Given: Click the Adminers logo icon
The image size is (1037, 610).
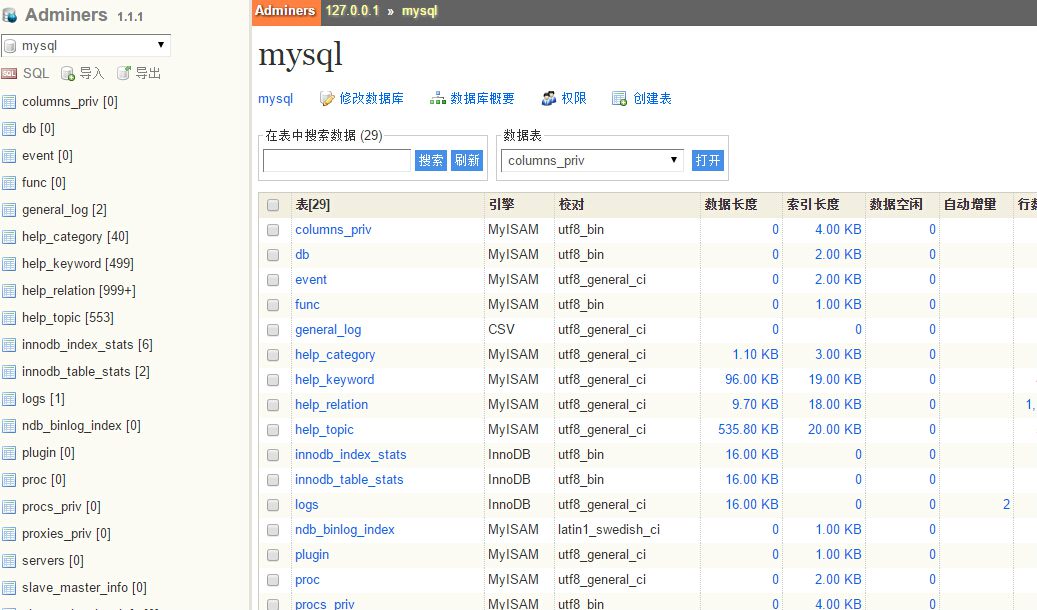Looking at the screenshot, I should point(10,15).
